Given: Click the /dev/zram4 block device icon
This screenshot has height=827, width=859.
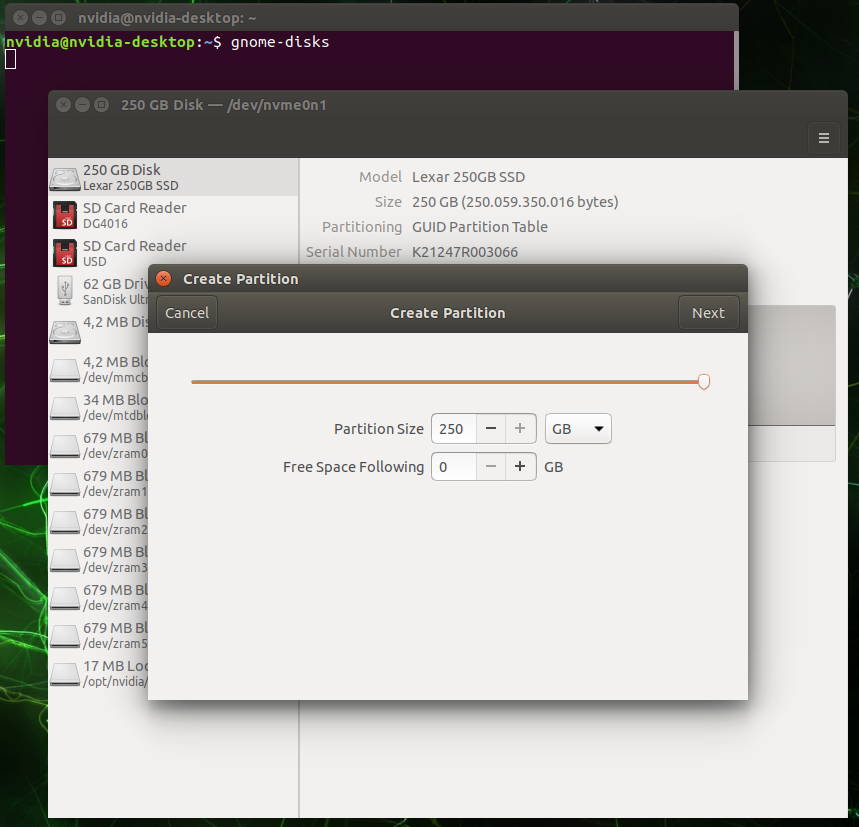Looking at the screenshot, I should coord(65,598).
